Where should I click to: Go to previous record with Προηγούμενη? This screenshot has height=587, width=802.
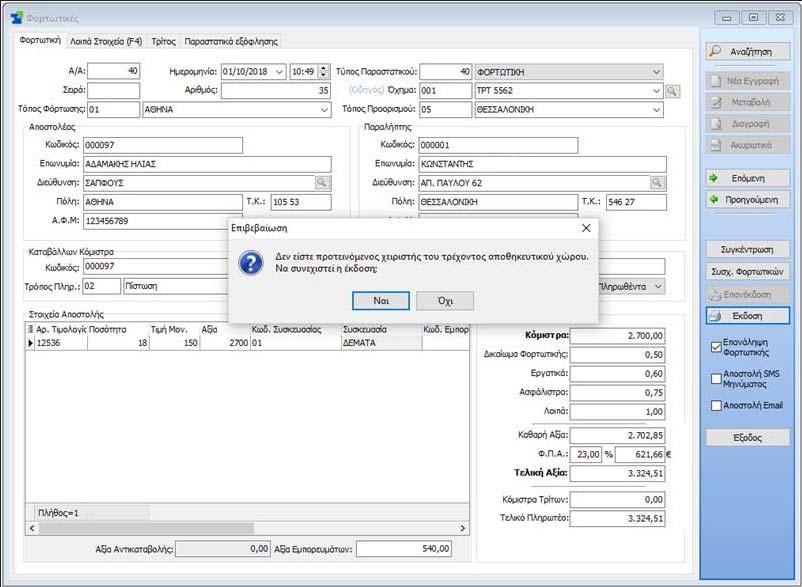tap(748, 199)
